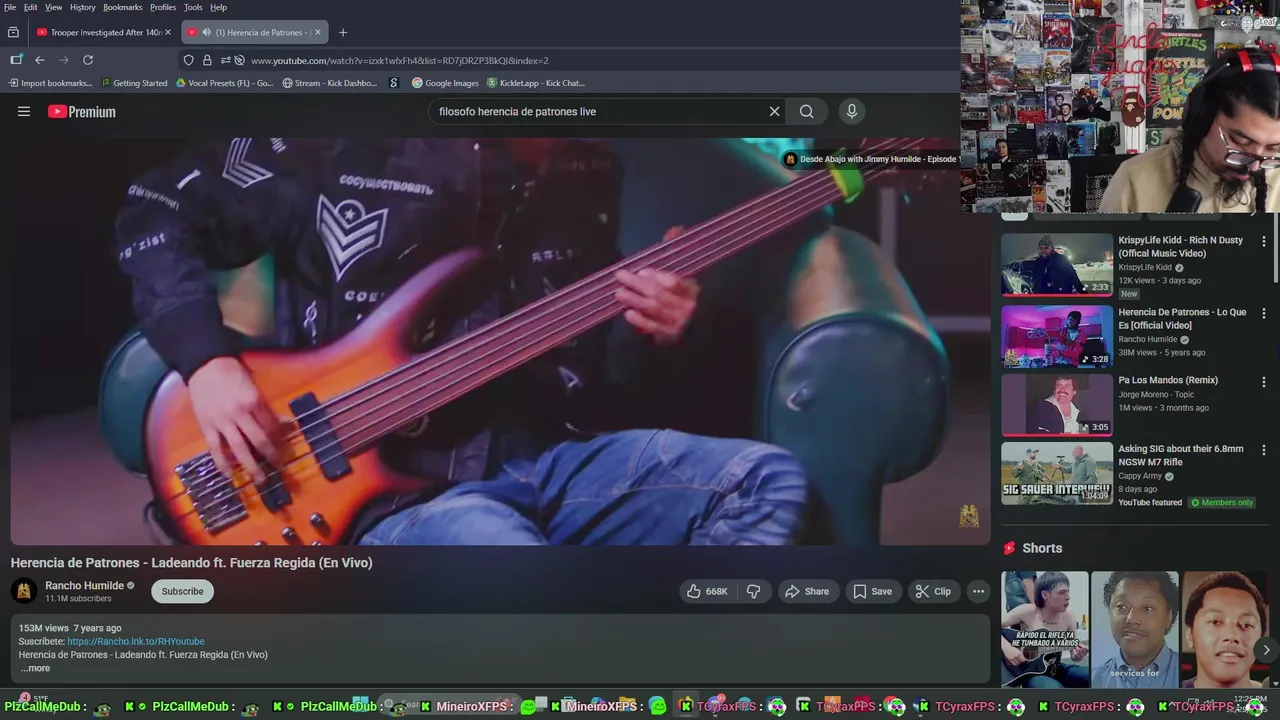Share this video
Viewport: 1280px width, 720px height.
[807, 591]
